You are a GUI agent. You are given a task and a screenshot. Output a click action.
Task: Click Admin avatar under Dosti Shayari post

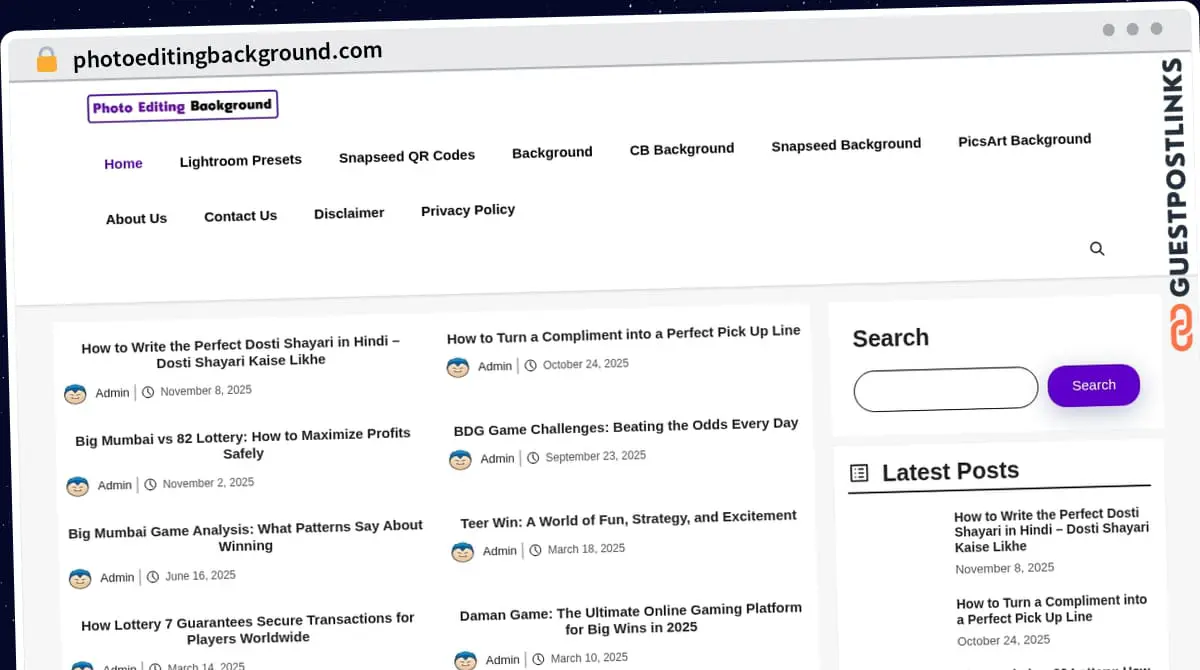(76, 394)
